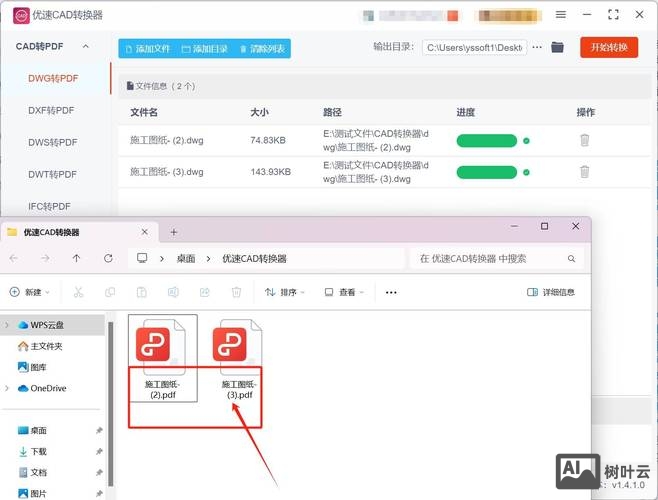
Task: Click the Cut scissors icon in Explorer
Action: tap(78, 292)
